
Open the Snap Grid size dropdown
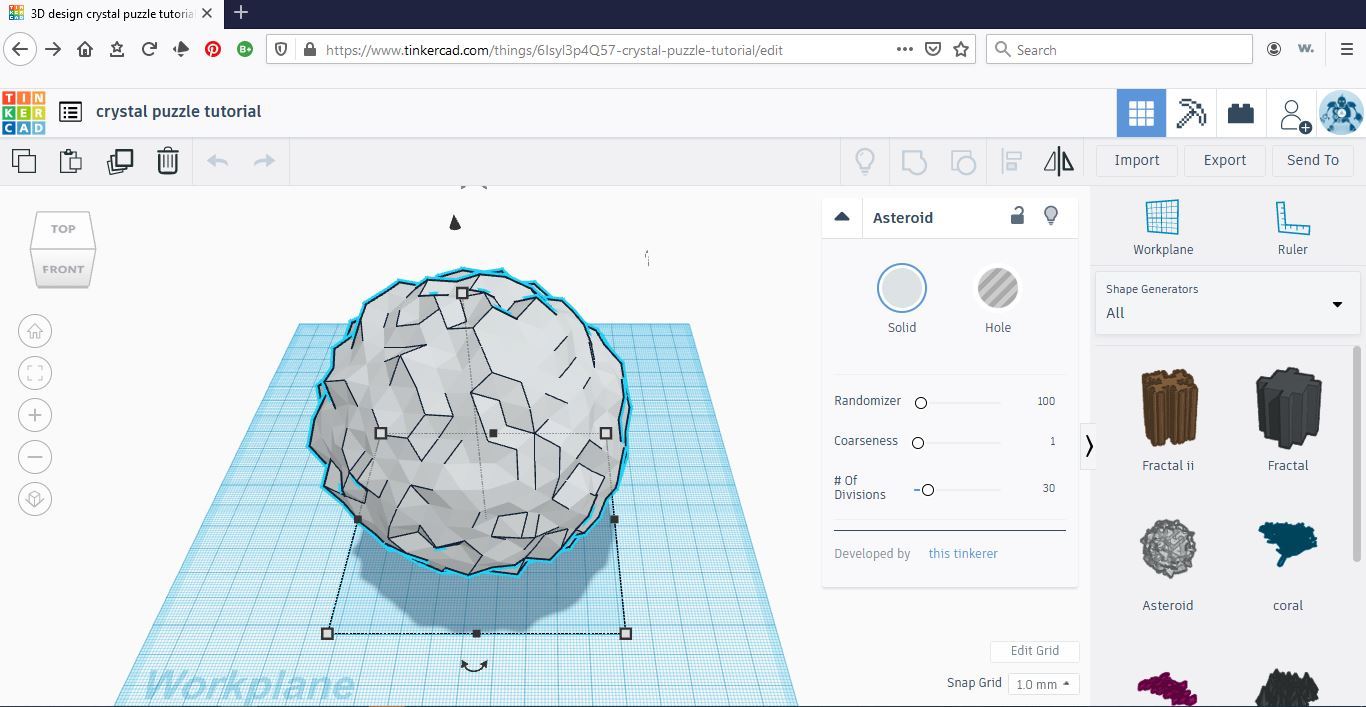coord(1042,684)
